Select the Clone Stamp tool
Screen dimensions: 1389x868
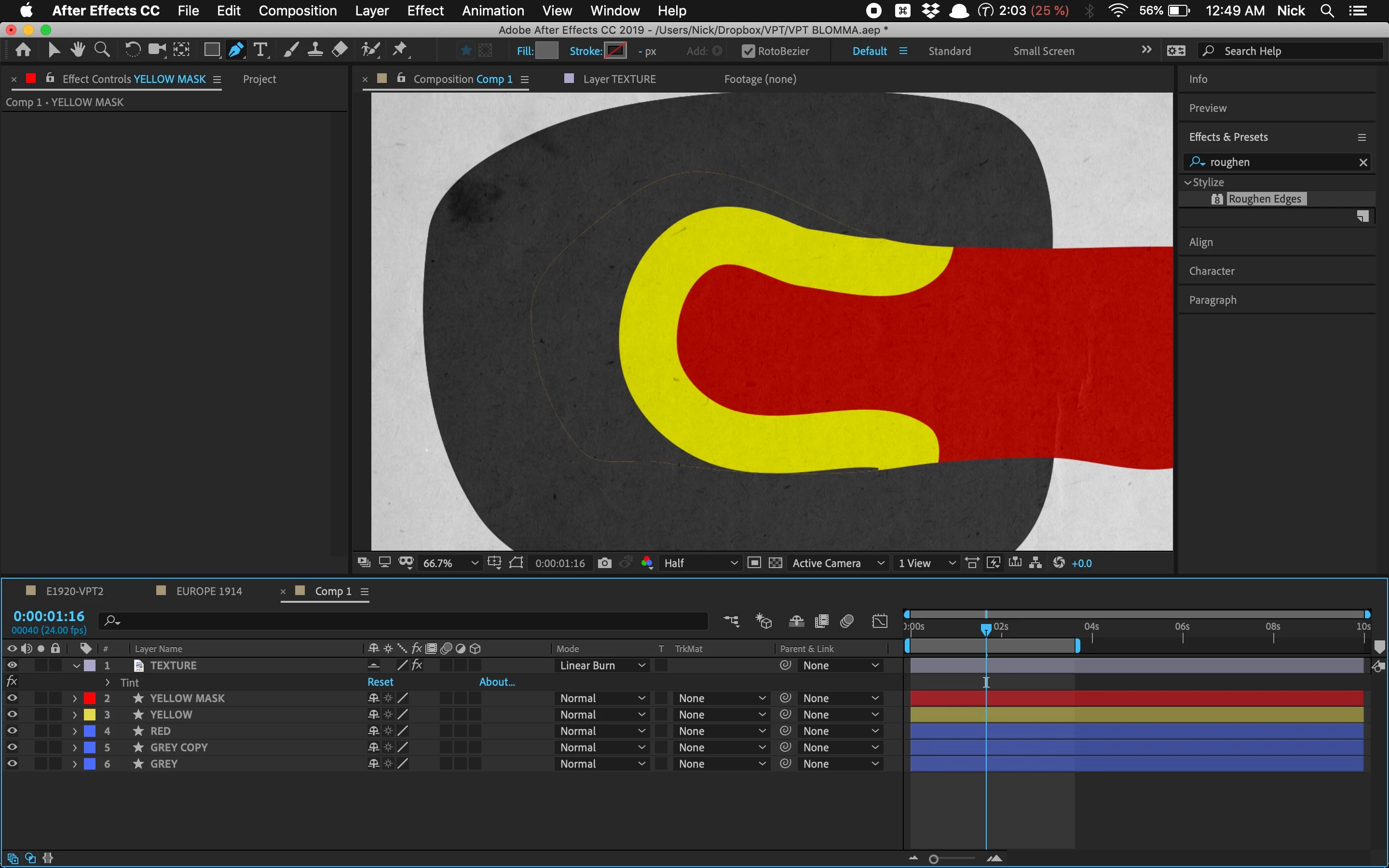(315, 51)
